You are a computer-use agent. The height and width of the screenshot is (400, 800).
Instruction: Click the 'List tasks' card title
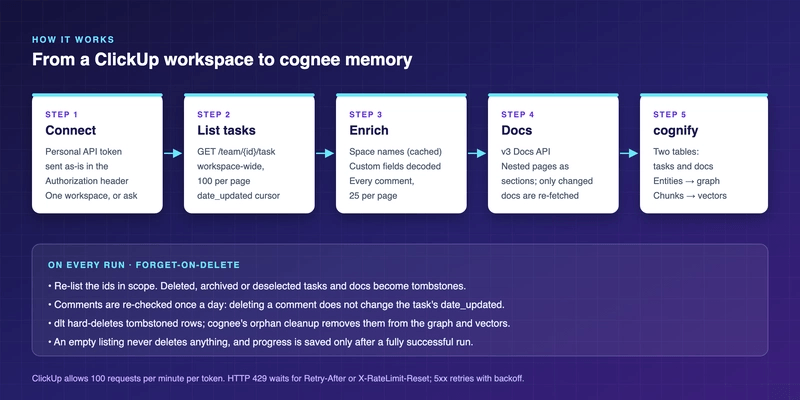coord(227,131)
